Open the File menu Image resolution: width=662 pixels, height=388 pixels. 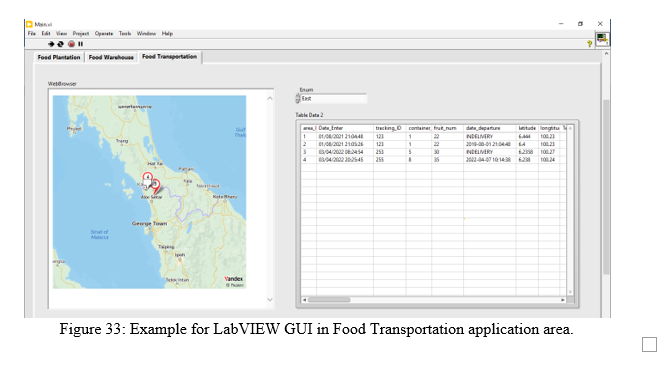coord(32,33)
